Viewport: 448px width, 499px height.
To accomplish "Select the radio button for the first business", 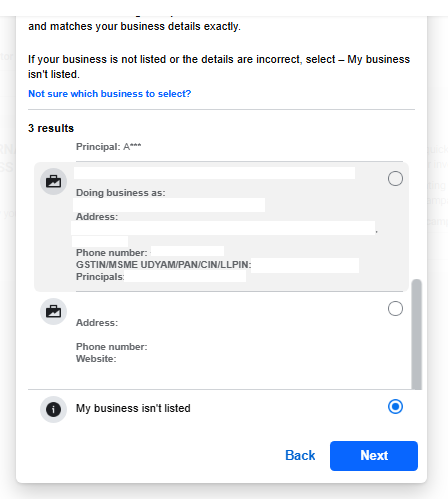I will (x=395, y=179).
